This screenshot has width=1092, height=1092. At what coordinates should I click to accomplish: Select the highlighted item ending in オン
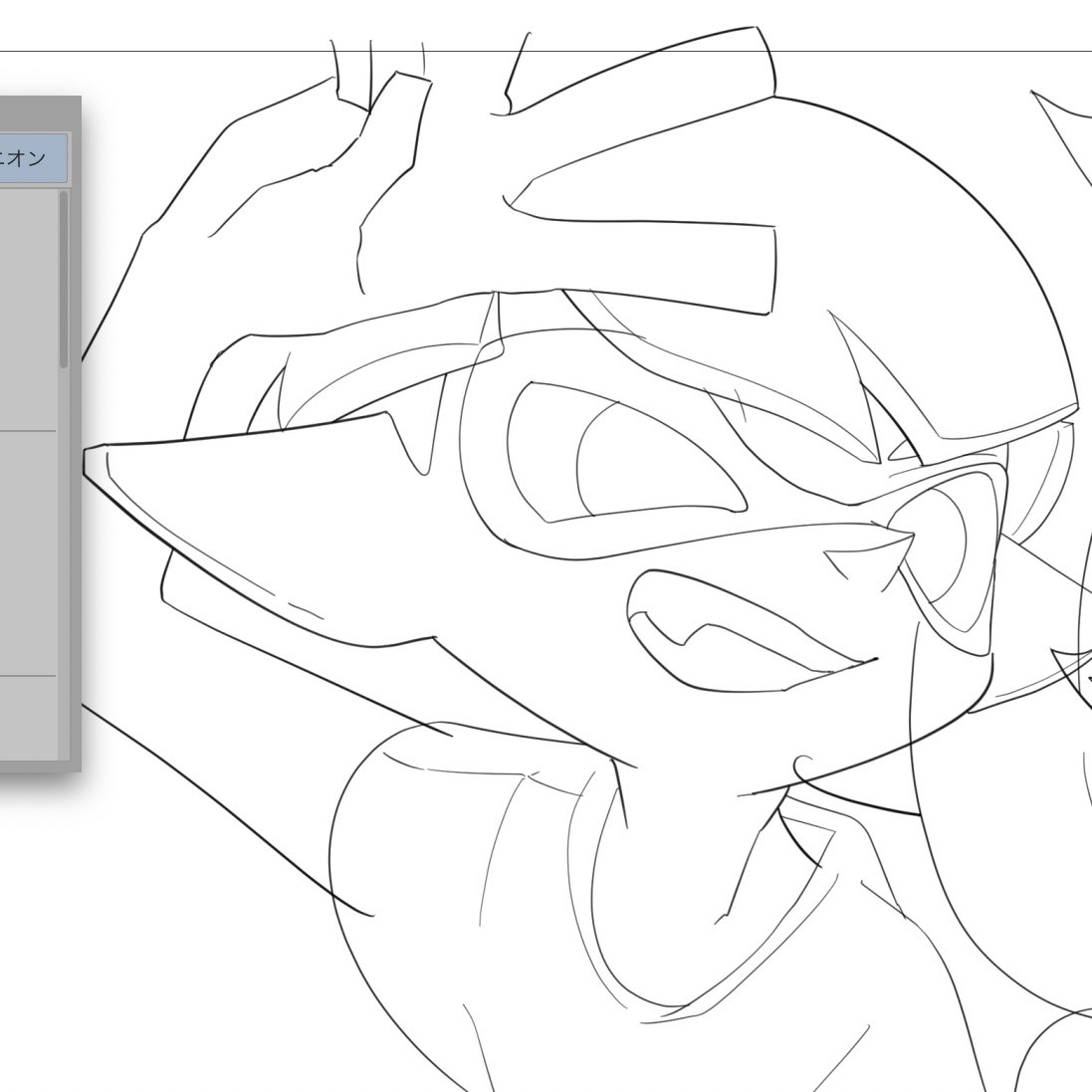(34, 158)
